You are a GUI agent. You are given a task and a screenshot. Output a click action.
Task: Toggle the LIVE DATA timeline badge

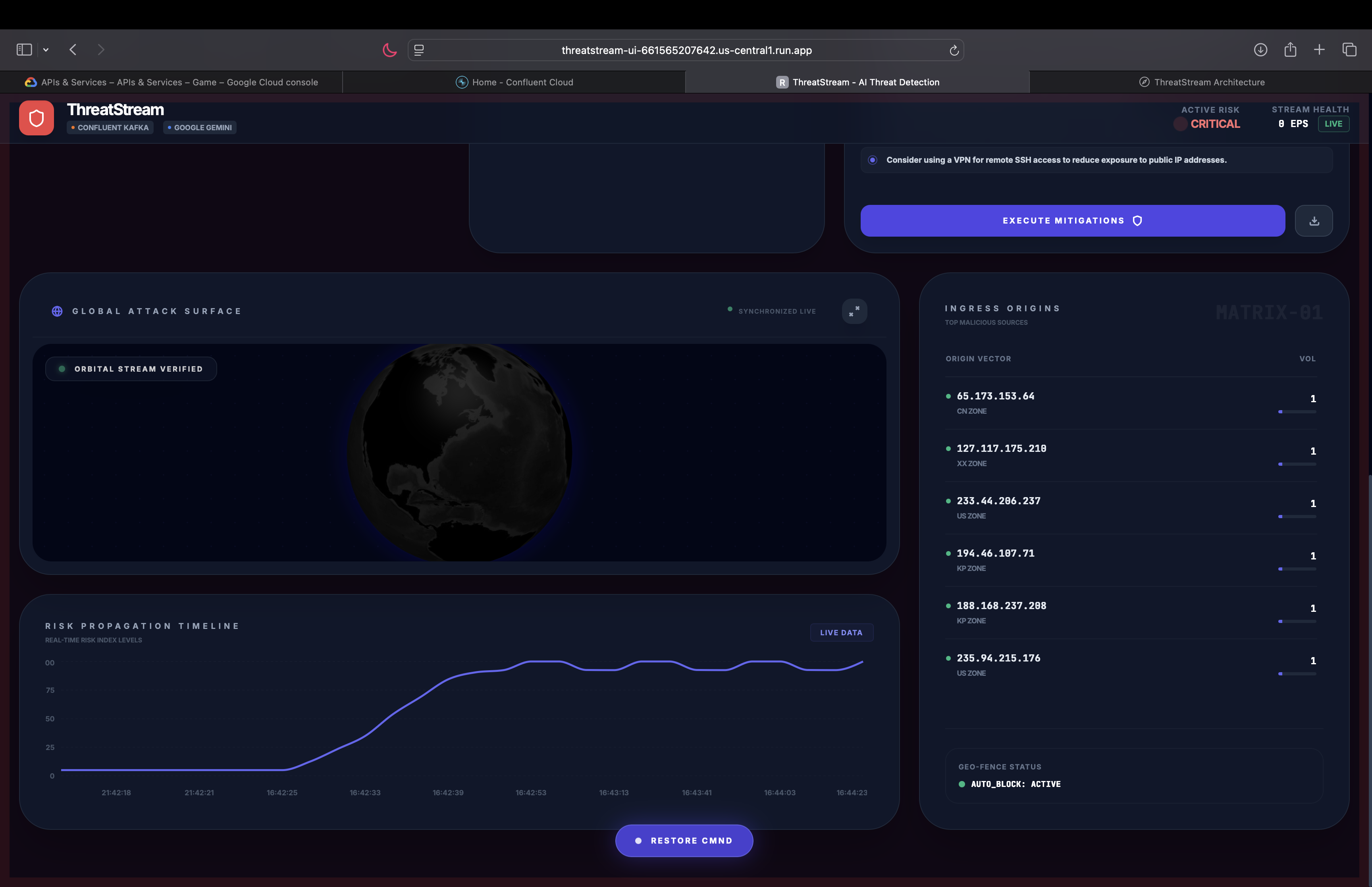(841, 632)
